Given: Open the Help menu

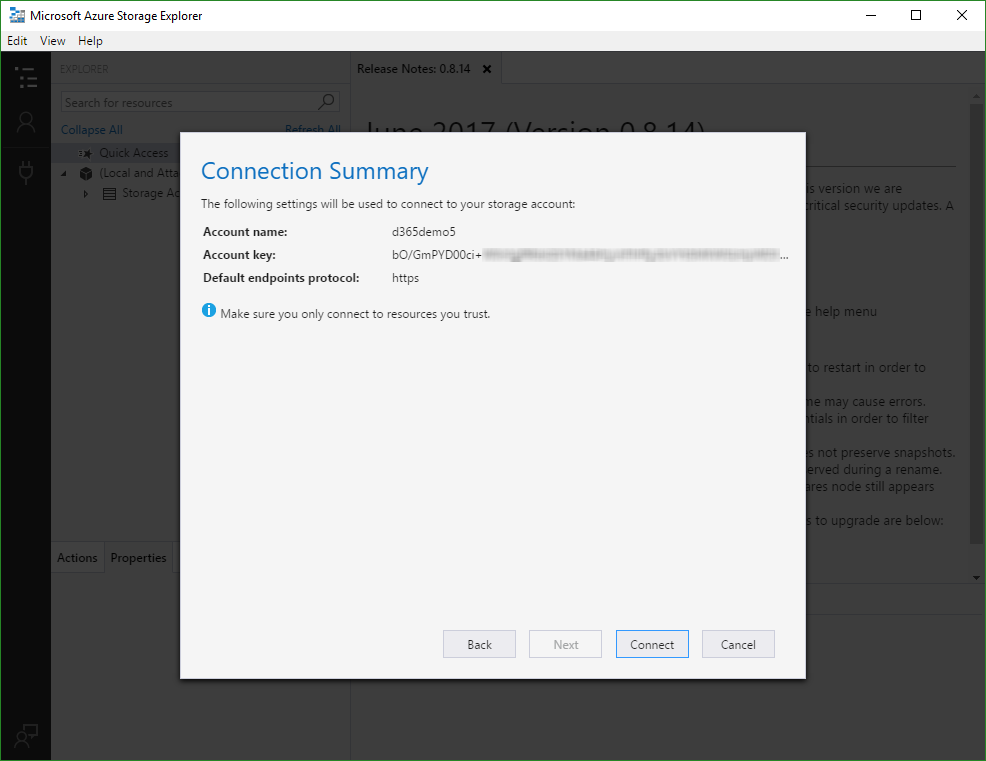Looking at the screenshot, I should coord(91,41).
